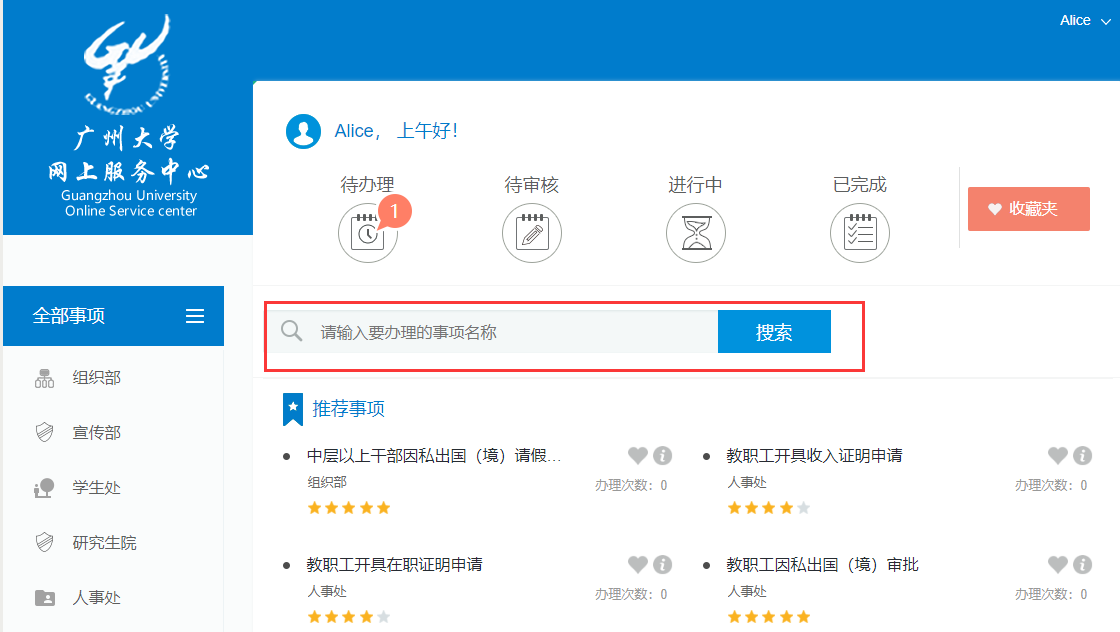Click the star rating under 教职工开具在职证明申请
1120x632 pixels.
click(x=348, y=617)
